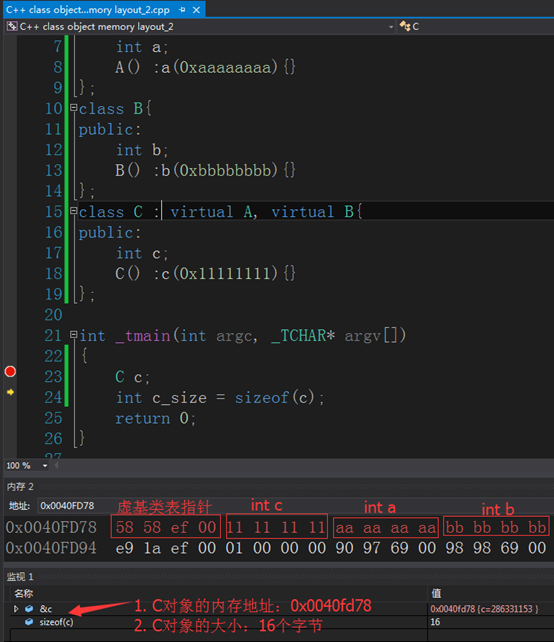
Task: Click 'sizeof(c)' in code line 24
Action: click(x=274, y=398)
